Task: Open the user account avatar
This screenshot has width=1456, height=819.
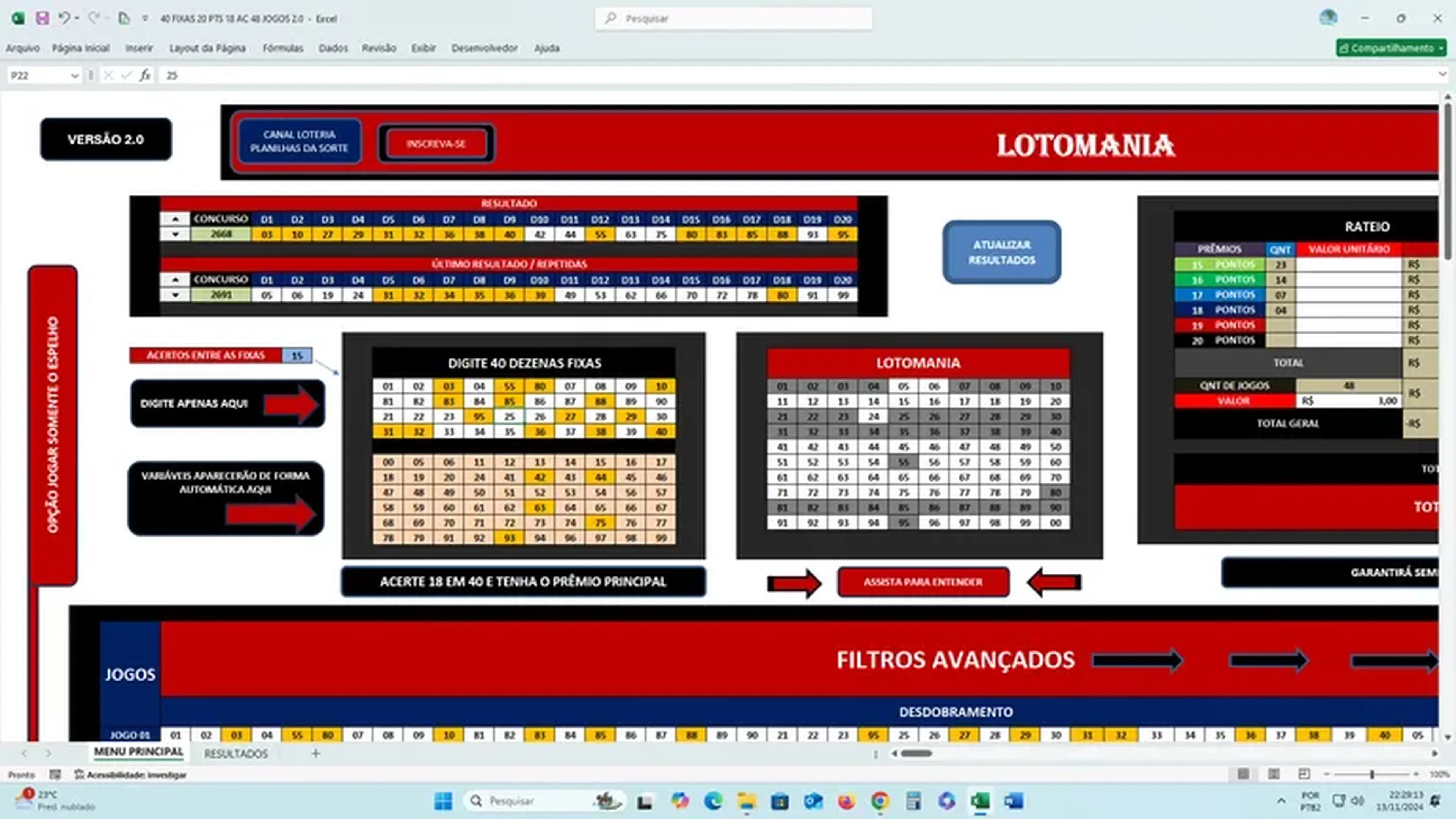Action: pyautogui.click(x=1328, y=18)
